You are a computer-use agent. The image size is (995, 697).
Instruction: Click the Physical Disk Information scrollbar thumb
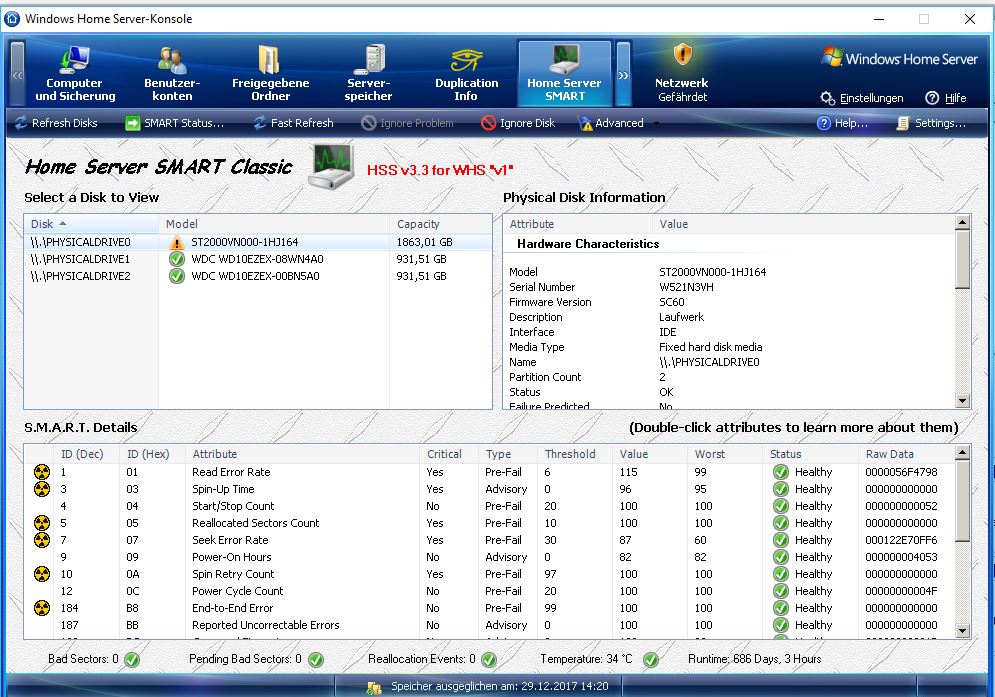[x=963, y=259]
